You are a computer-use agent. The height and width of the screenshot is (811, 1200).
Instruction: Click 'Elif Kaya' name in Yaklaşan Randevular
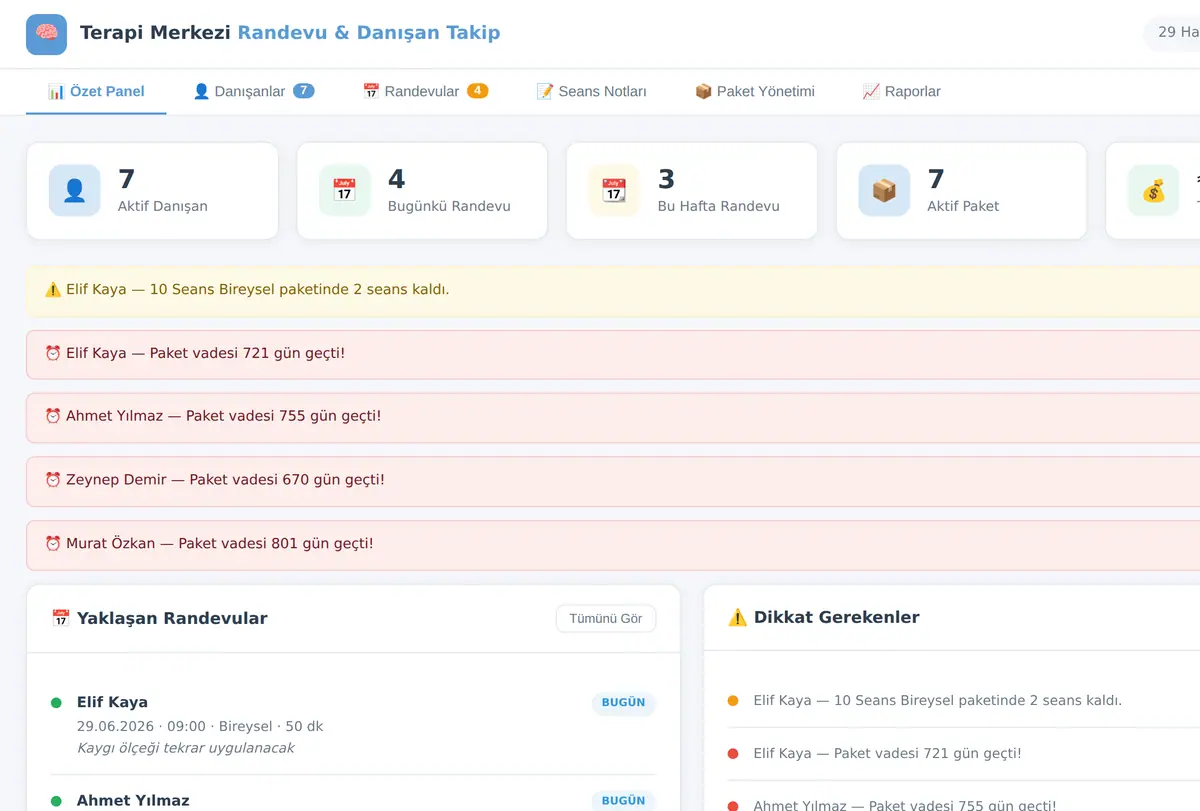click(112, 703)
